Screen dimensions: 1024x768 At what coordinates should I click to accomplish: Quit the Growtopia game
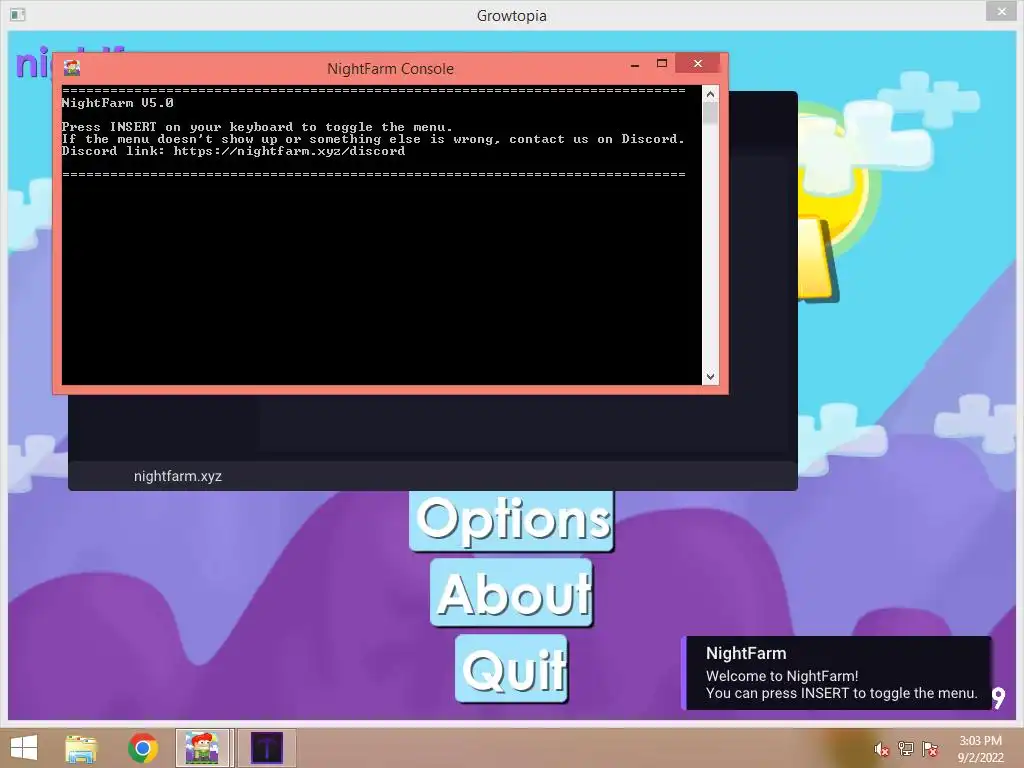click(511, 669)
